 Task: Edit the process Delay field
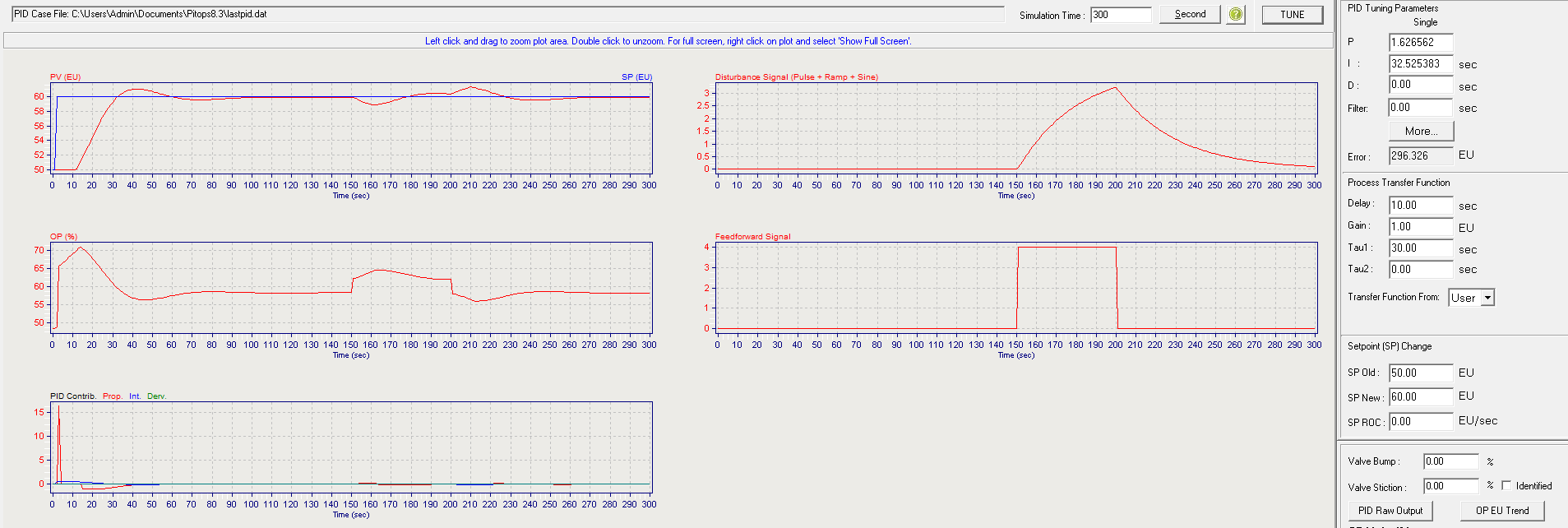pyautogui.click(x=1420, y=205)
